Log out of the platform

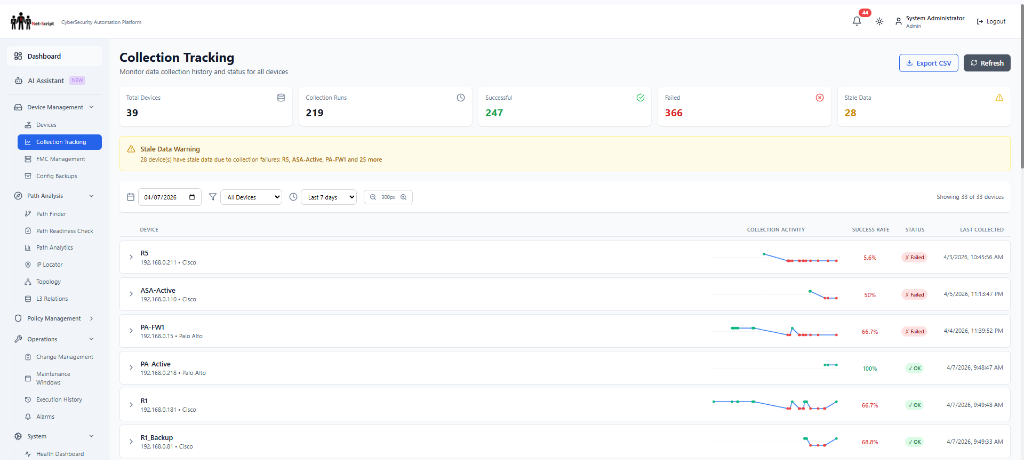point(991,22)
